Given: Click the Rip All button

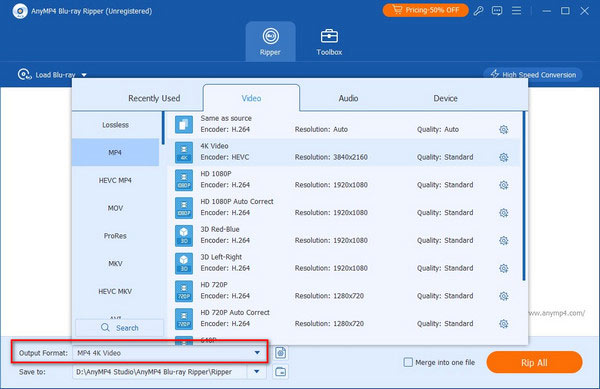Looking at the screenshot, I should pyautogui.click(x=534, y=362).
